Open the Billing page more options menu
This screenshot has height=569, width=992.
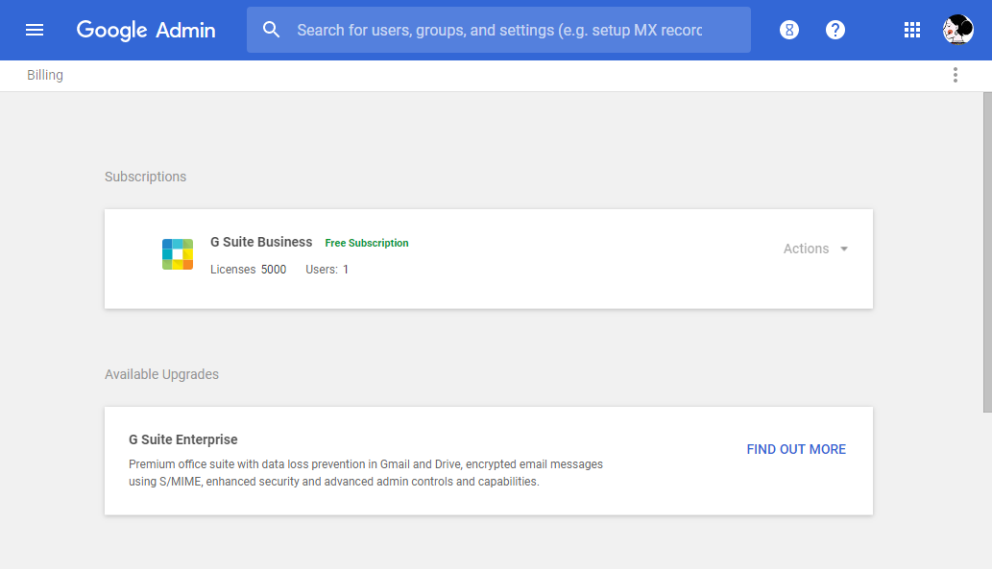coord(955,75)
